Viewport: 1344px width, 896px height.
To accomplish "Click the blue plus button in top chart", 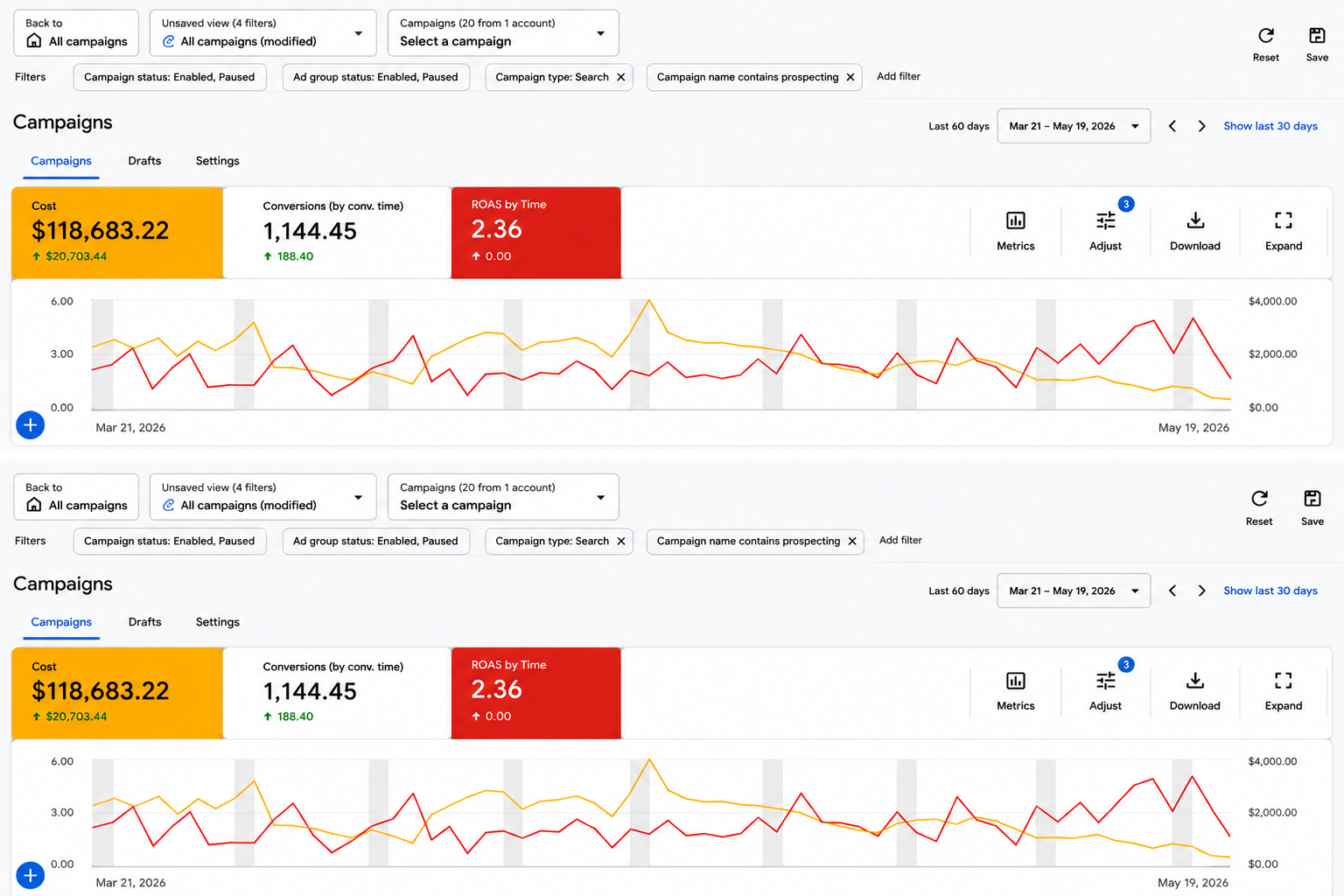I will click(30, 425).
